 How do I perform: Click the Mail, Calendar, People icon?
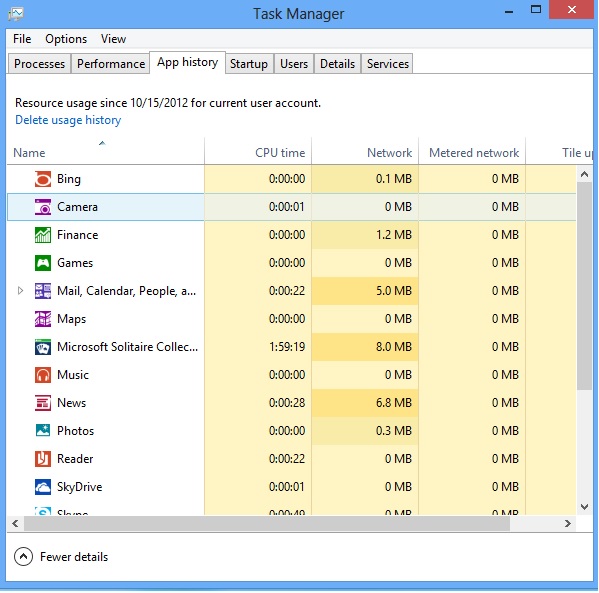click(x=43, y=291)
